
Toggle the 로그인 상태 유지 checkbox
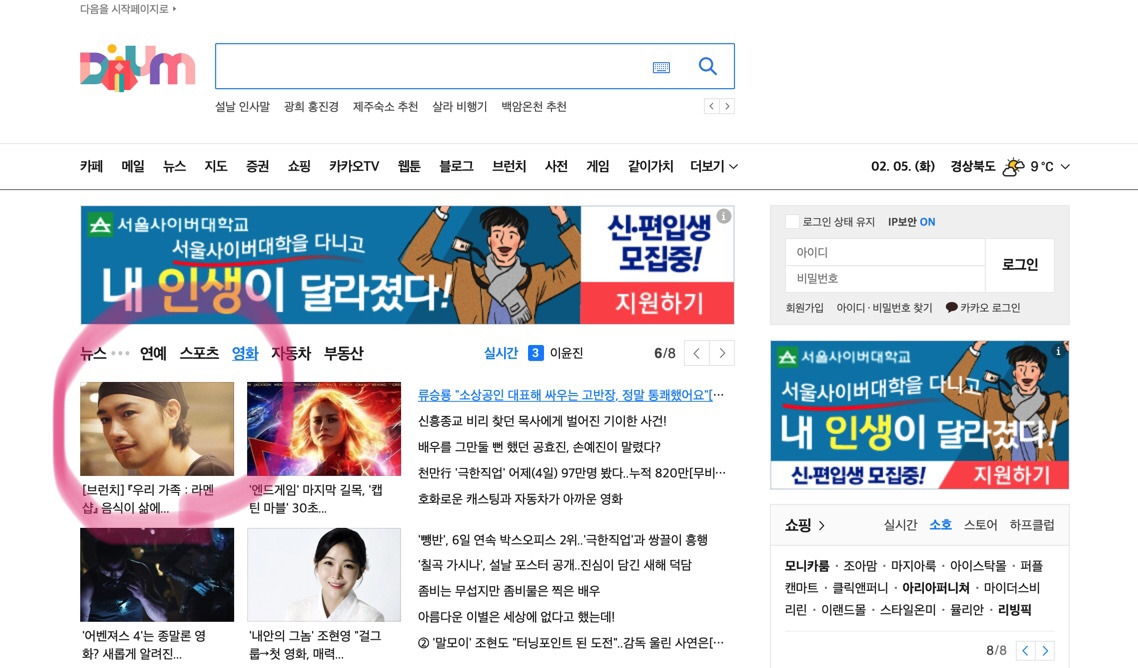coord(792,221)
